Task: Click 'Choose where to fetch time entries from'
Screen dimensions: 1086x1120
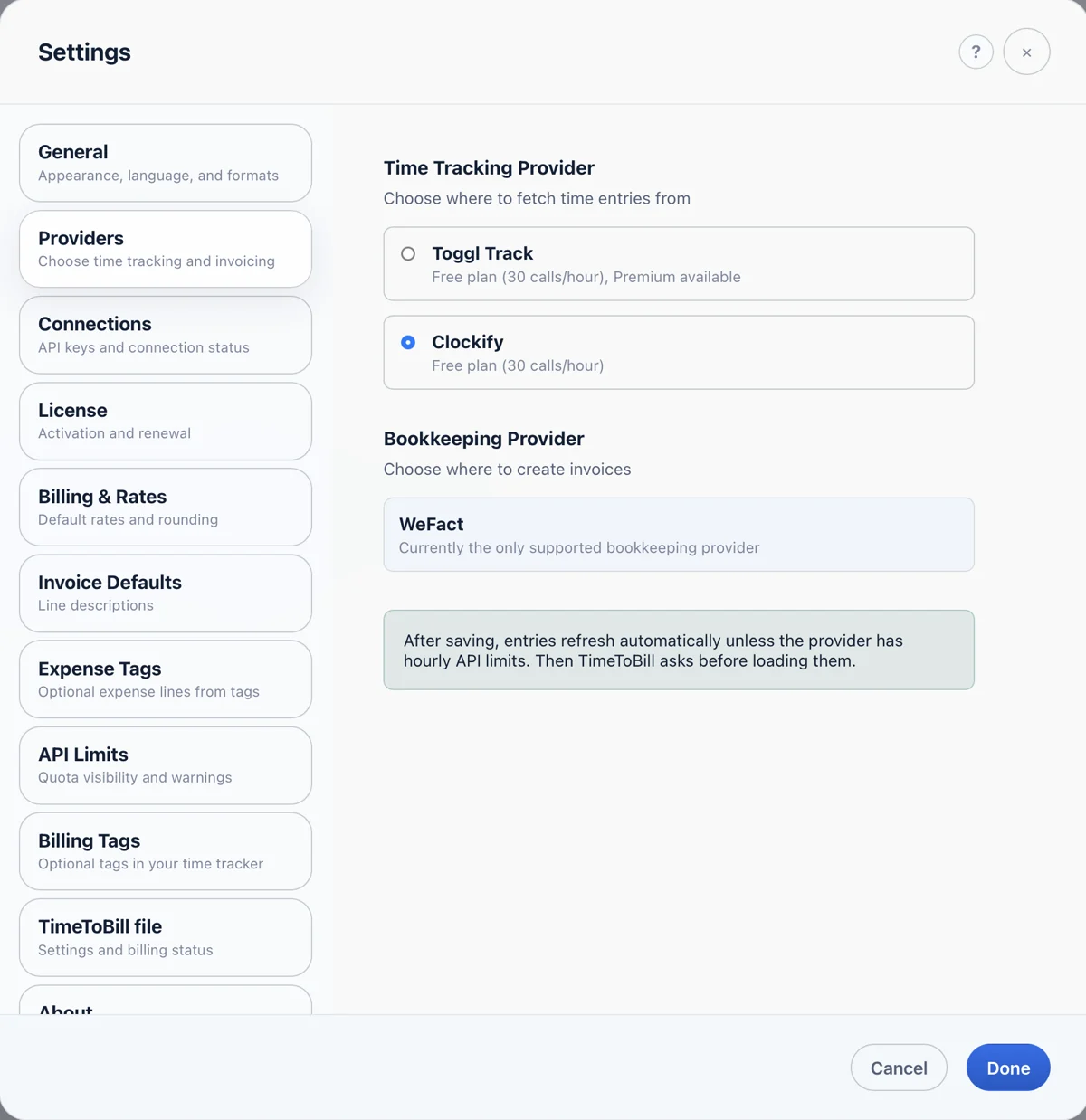Action: point(537,198)
